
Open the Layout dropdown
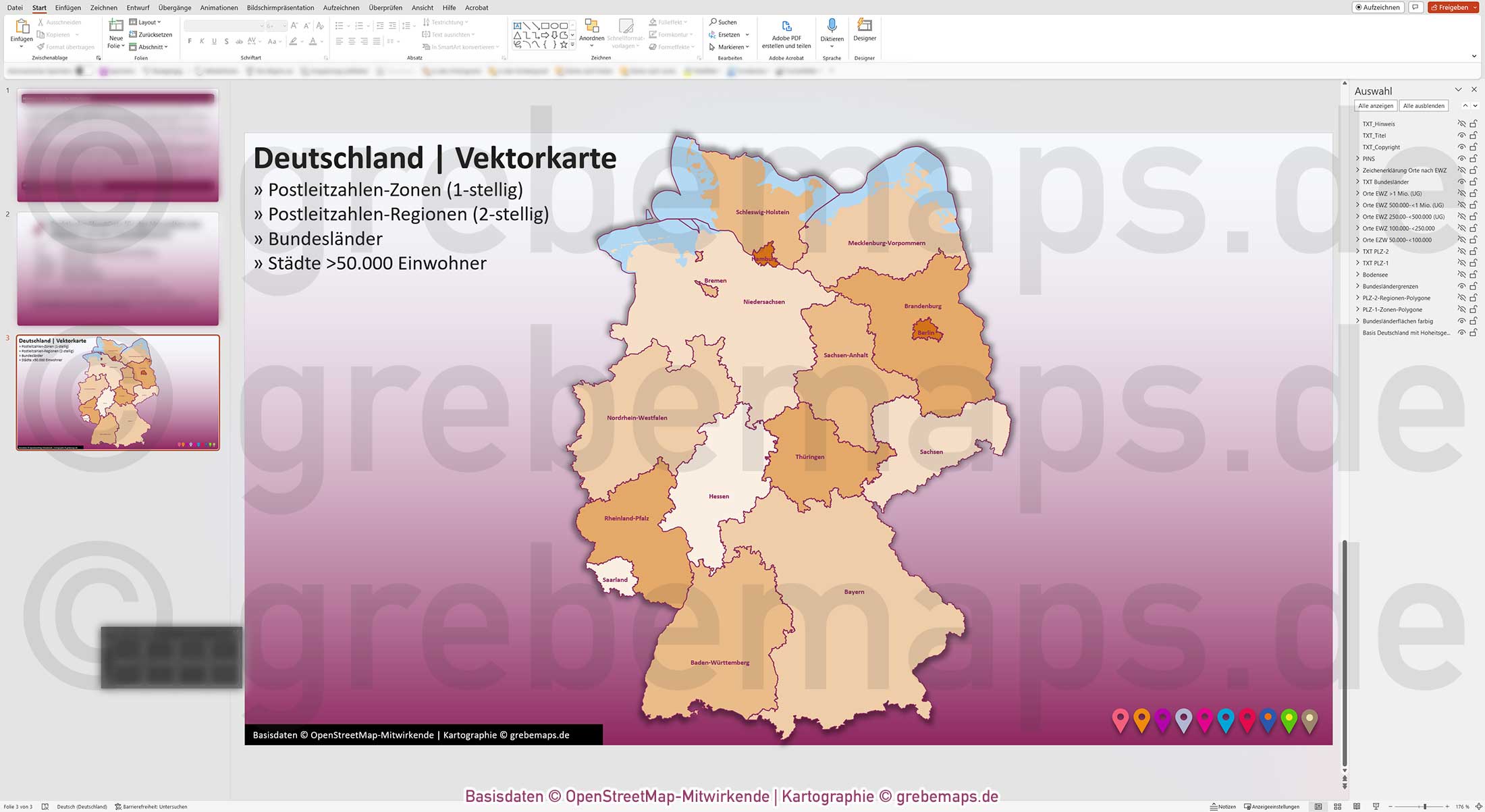pos(146,22)
